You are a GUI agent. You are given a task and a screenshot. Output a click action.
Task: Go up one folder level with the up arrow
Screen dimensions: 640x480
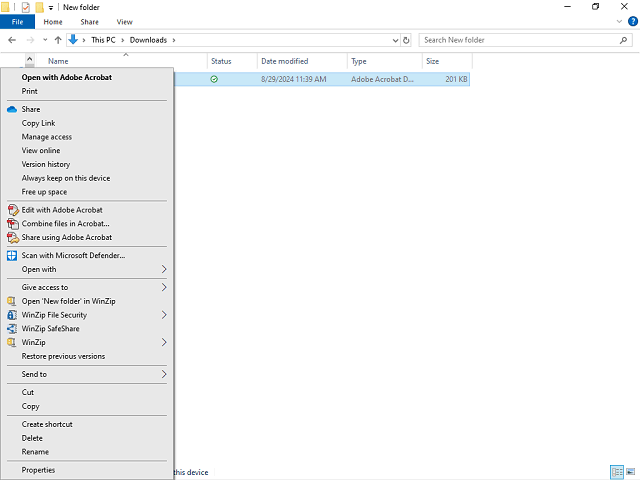coord(58,40)
